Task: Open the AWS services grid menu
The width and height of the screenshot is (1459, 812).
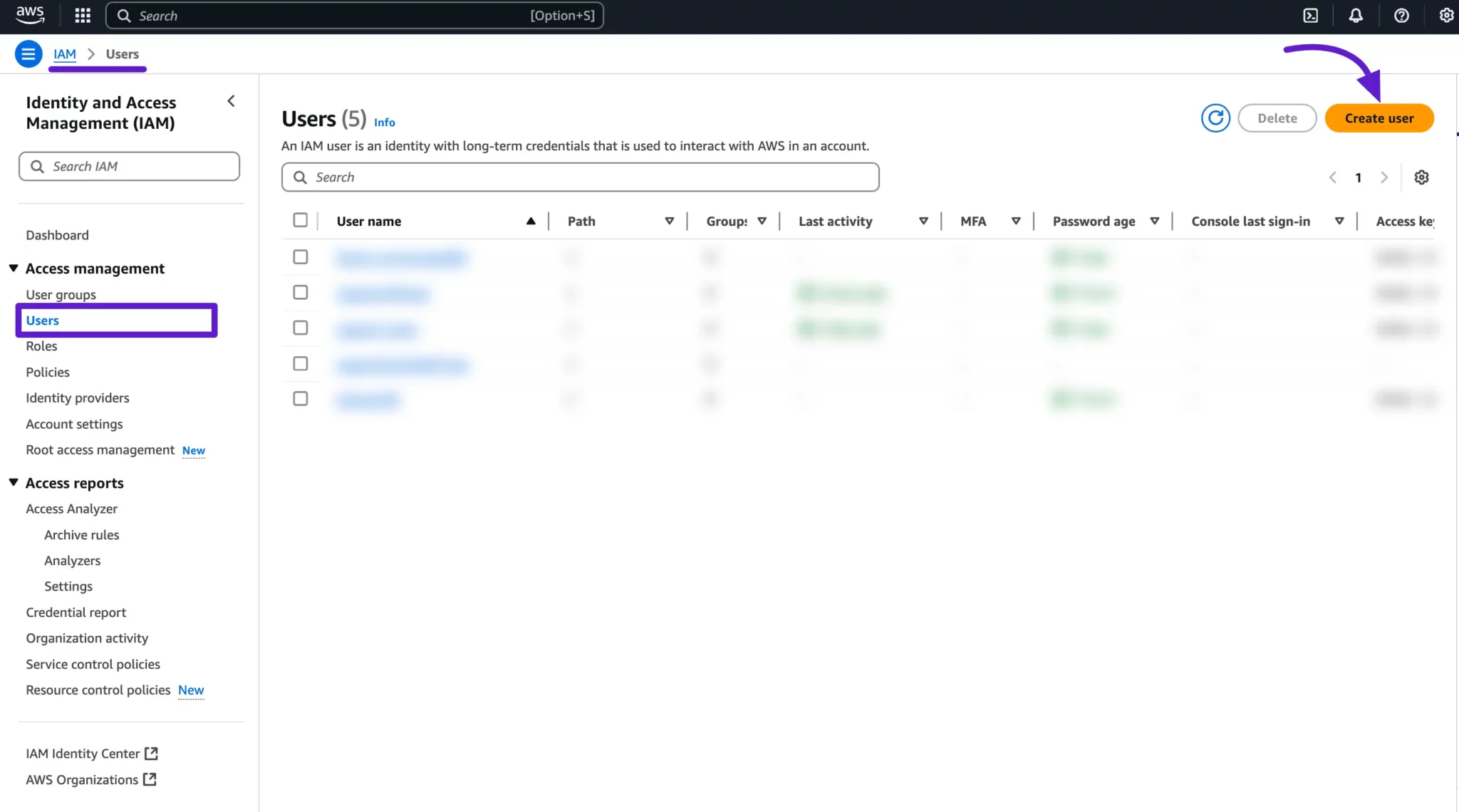Action: 83,16
